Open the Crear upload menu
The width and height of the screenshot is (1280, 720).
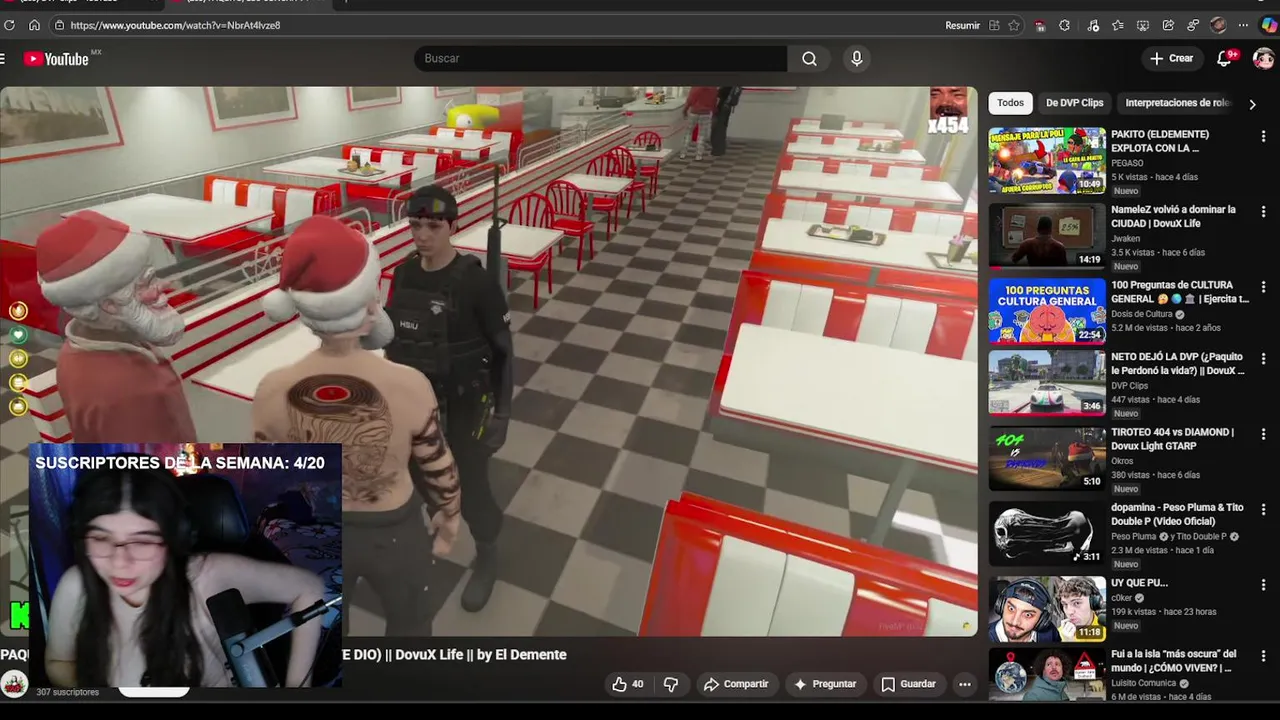[1171, 59]
